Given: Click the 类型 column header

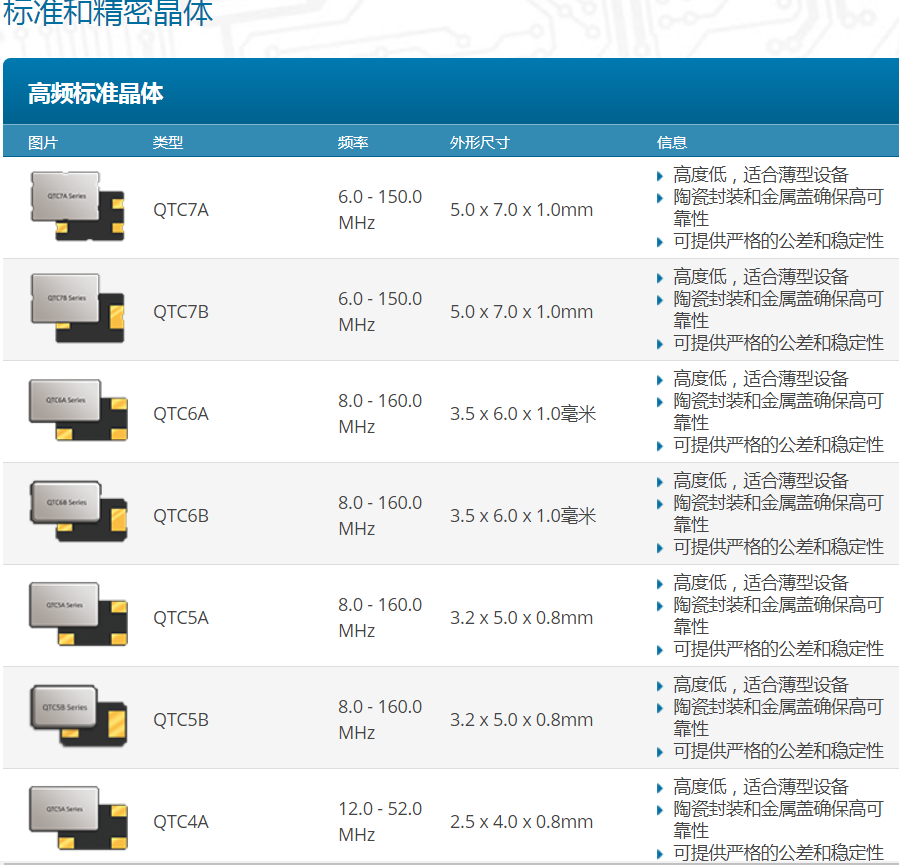Looking at the screenshot, I should [x=168, y=143].
